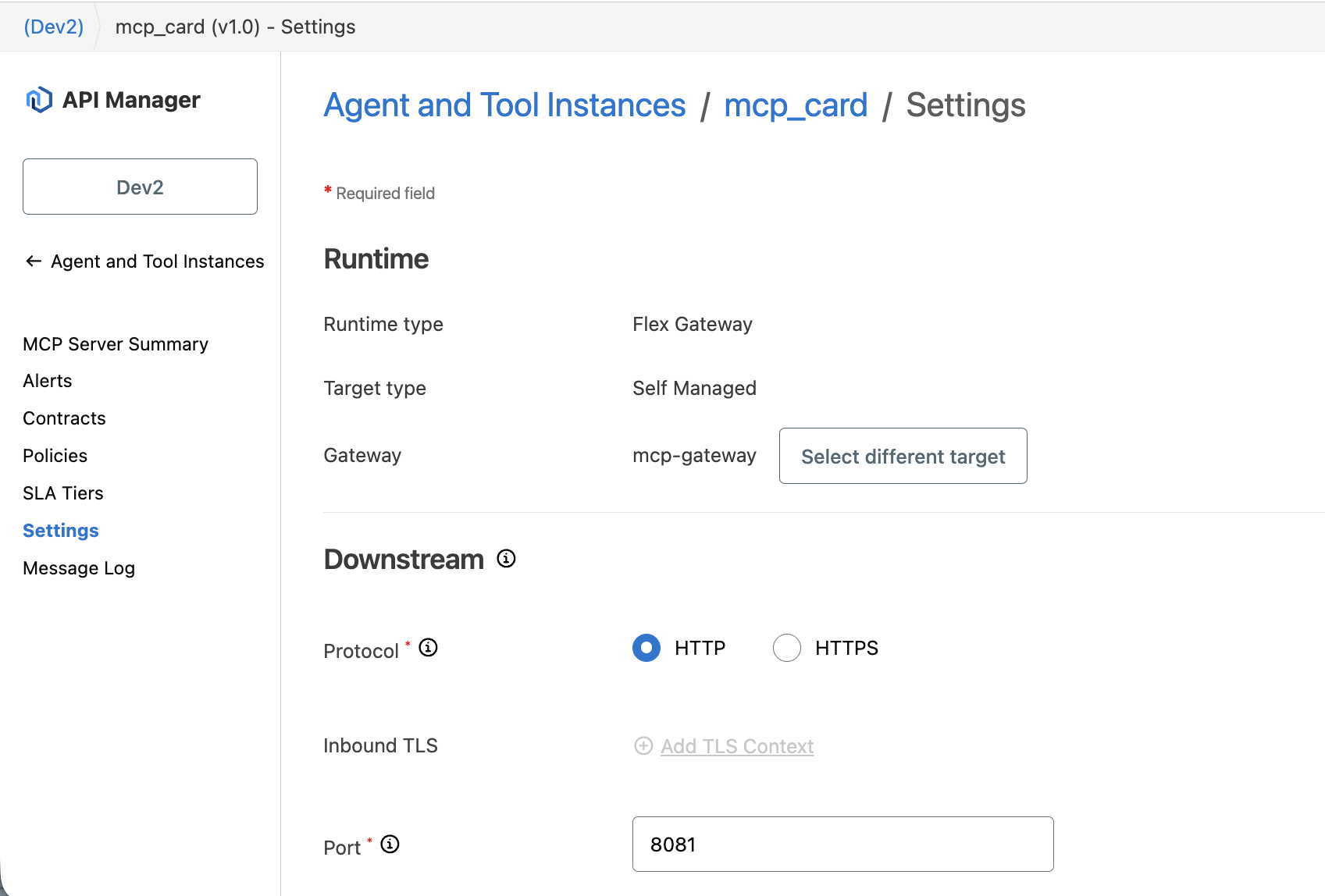The image size is (1325, 896).
Task: Select the HTTPS protocol radio button
Action: [x=787, y=648]
